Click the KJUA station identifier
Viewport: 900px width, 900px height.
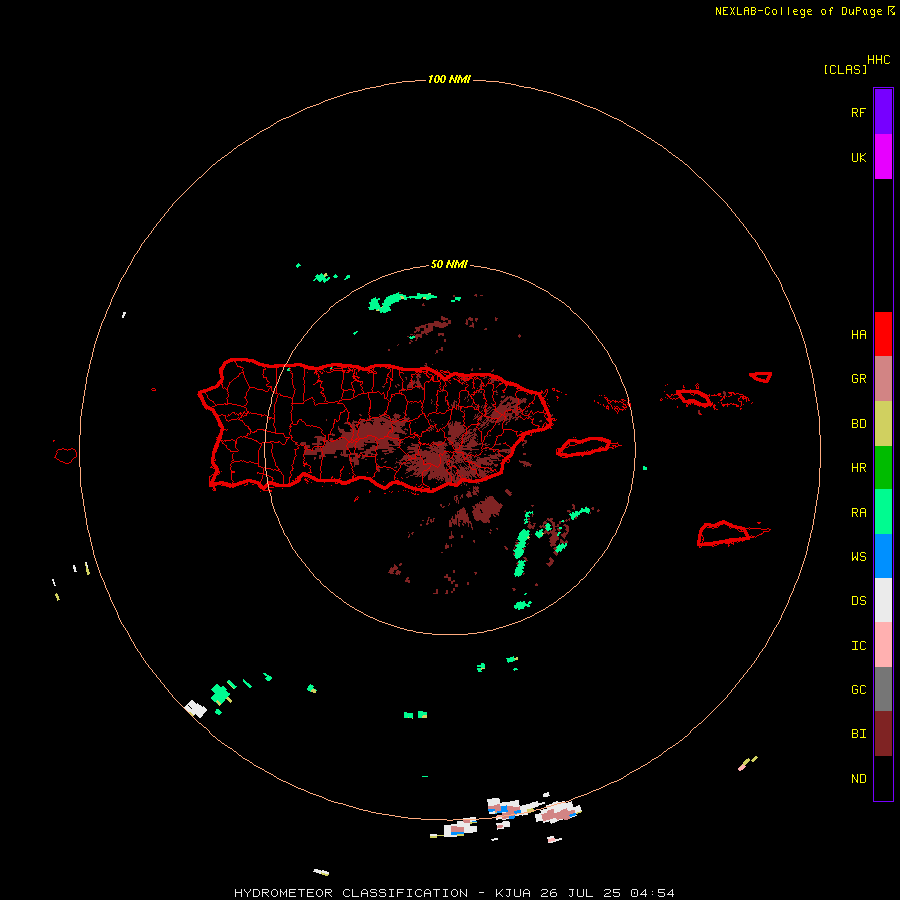pos(513,893)
